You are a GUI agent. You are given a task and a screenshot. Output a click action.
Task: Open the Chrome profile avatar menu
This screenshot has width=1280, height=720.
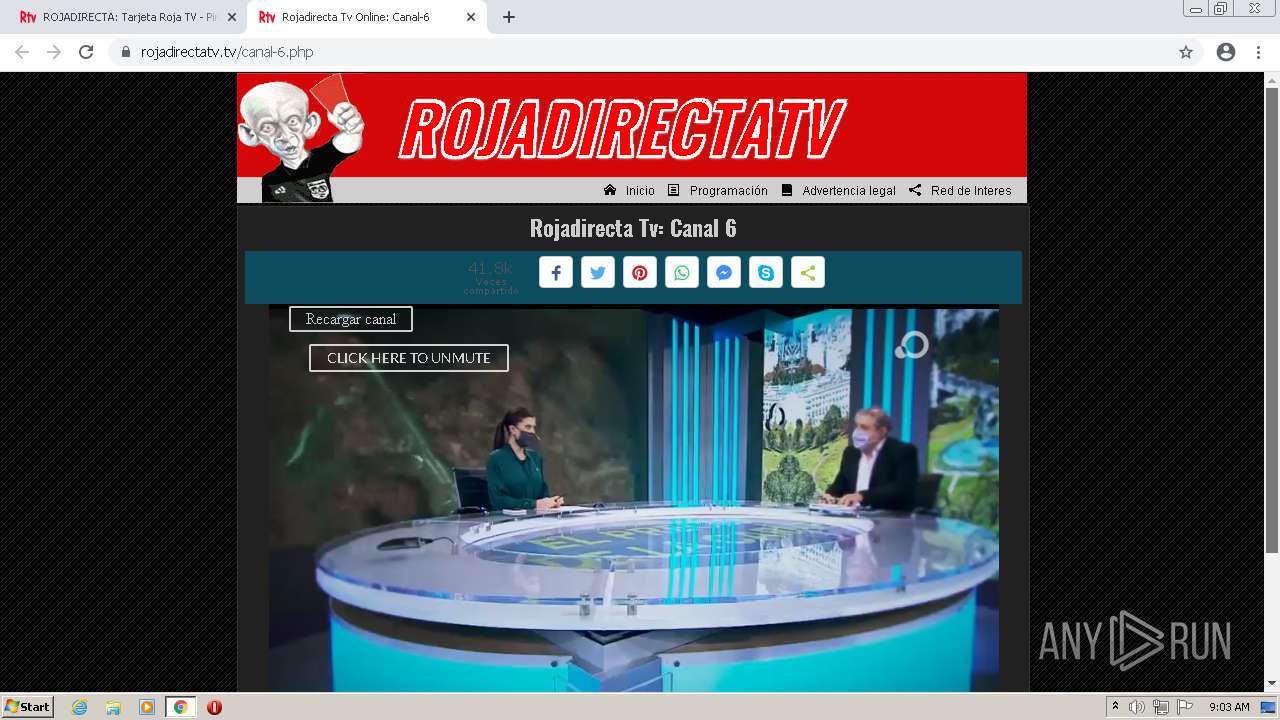[1226, 52]
